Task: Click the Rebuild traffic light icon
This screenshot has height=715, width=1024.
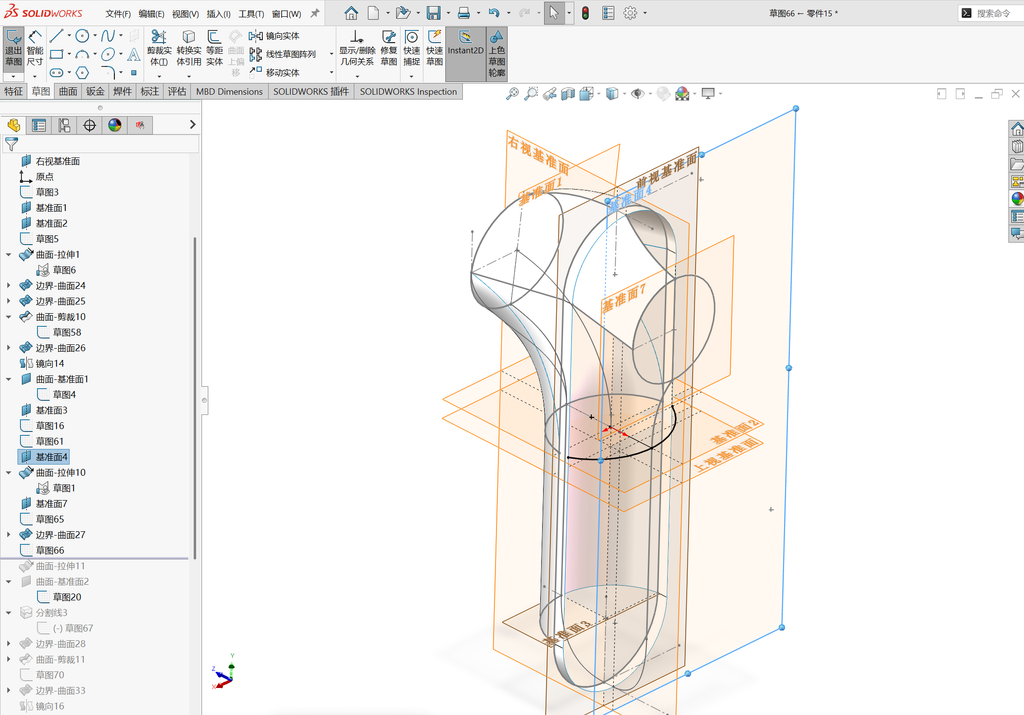Action: pyautogui.click(x=585, y=13)
